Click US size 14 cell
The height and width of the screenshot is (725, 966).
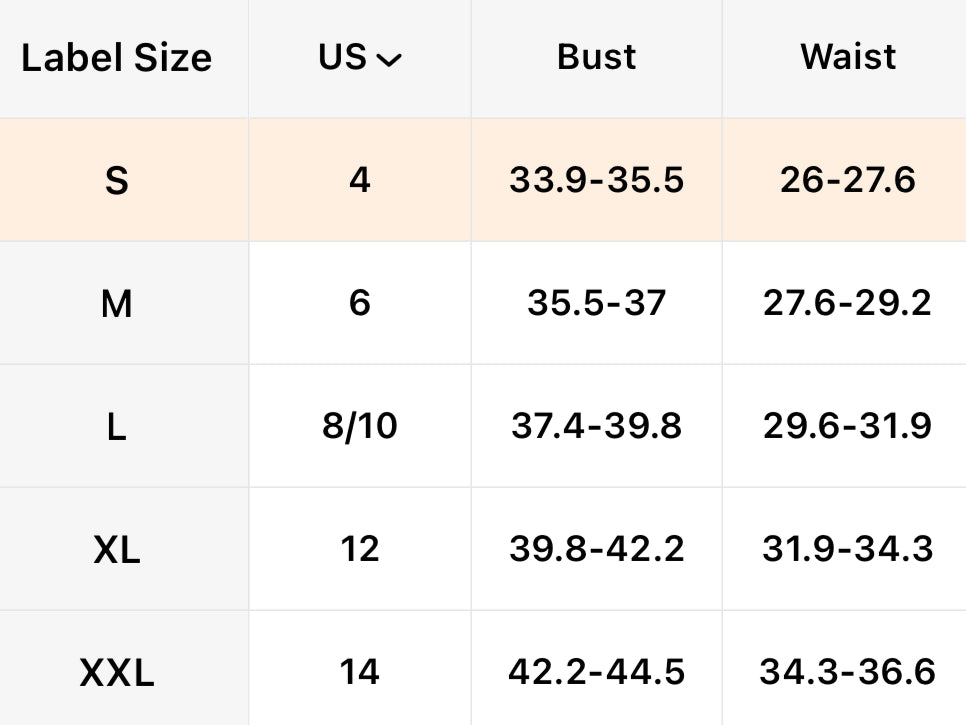point(360,673)
